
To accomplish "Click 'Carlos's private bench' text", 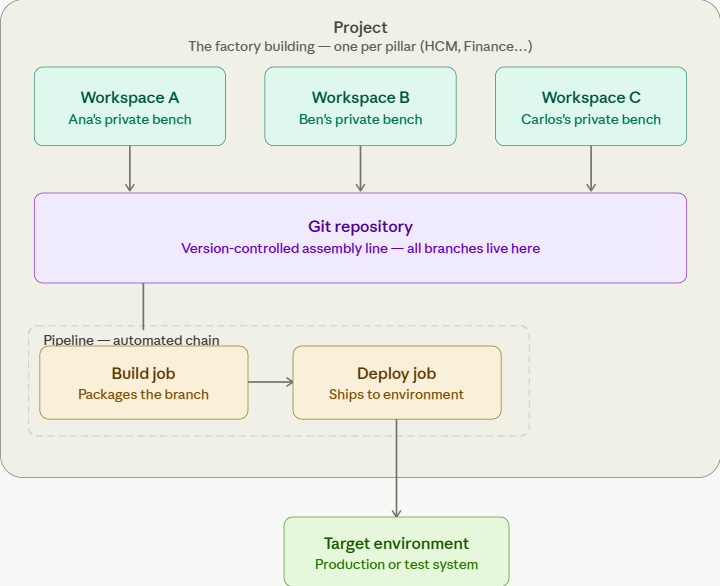I will pyautogui.click(x=591, y=119).
